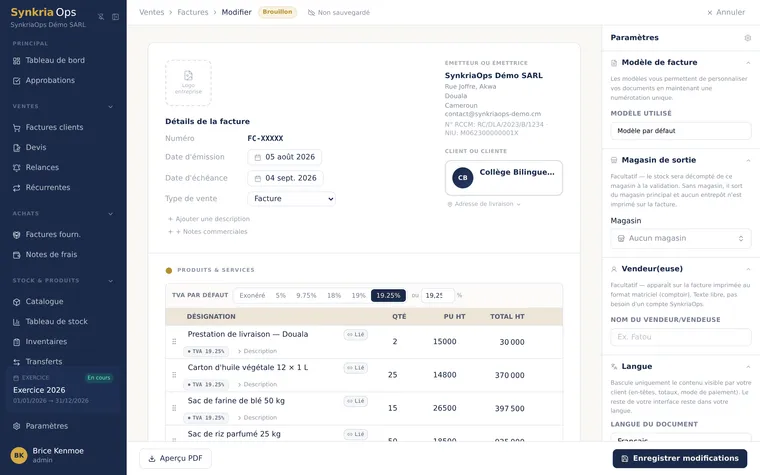760x475 pixels.
Task: Upload a Logo entreprise image
Action: point(188,83)
